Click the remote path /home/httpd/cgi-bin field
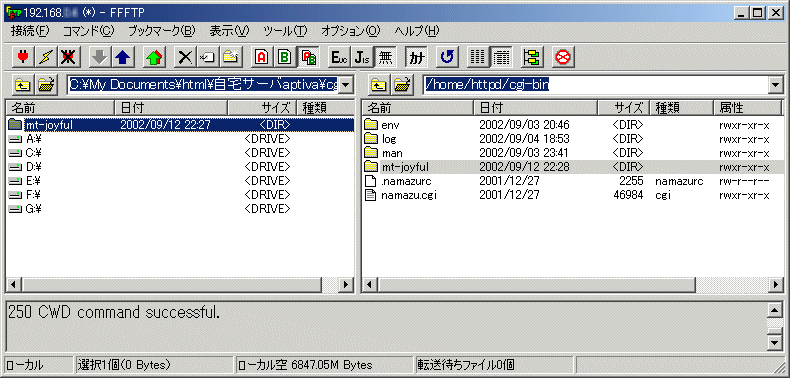790x378 pixels. 596,85
